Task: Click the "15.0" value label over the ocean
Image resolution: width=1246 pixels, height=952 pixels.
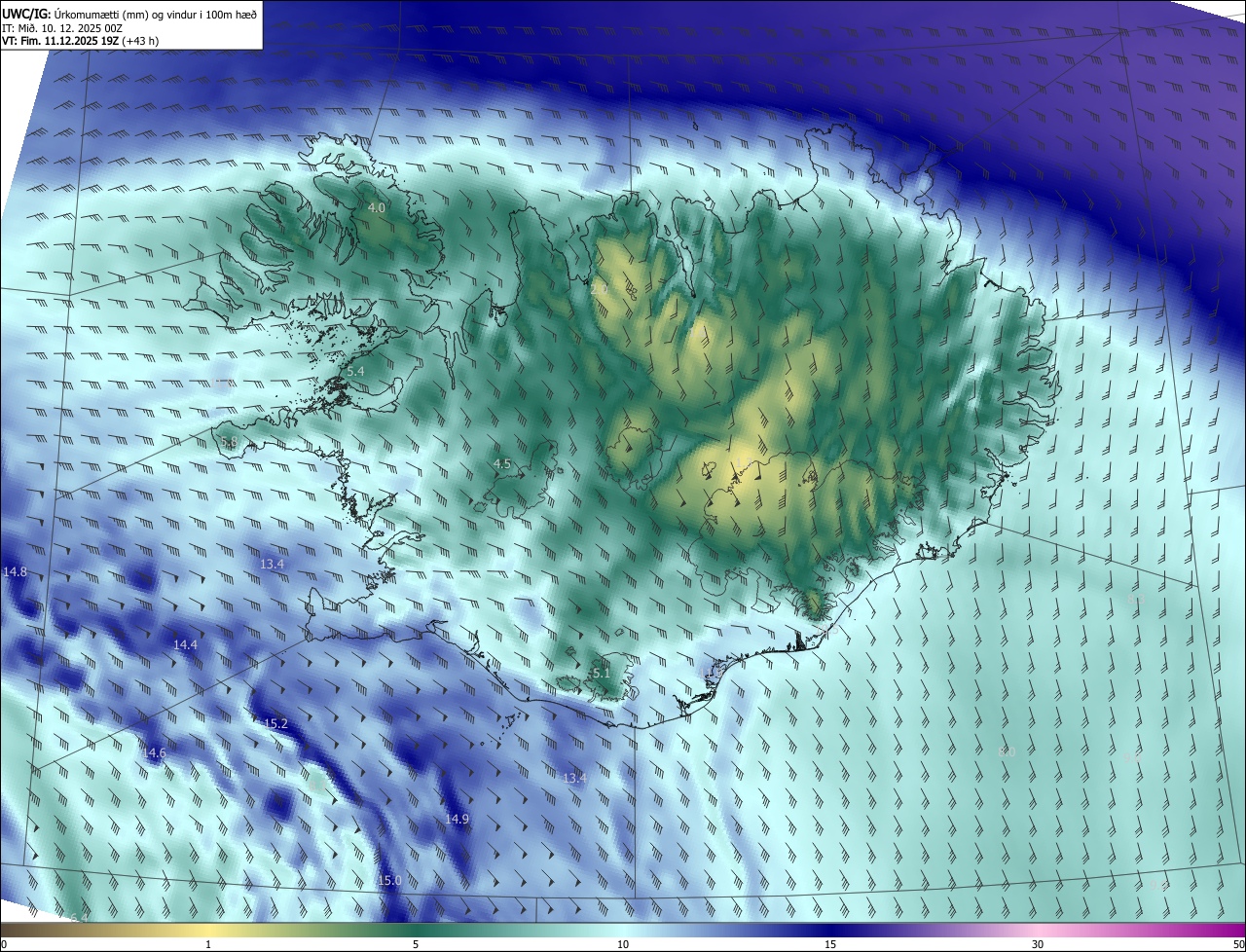Action: pyautogui.click(x=389, y=881)
